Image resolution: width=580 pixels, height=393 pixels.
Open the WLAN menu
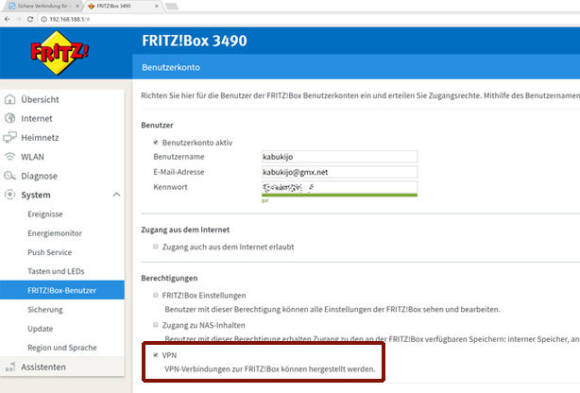tap(33, 157)
